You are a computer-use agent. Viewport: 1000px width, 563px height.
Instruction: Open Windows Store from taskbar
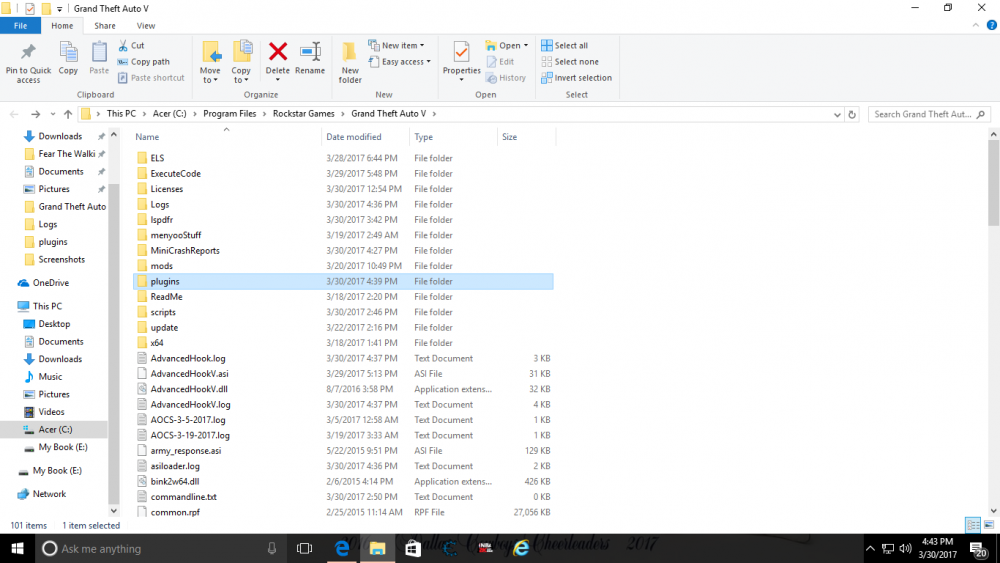point(413,548)
